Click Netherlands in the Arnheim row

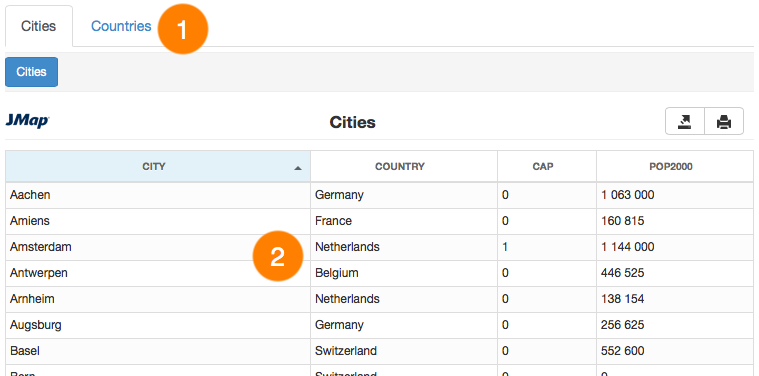click(347, 299)
